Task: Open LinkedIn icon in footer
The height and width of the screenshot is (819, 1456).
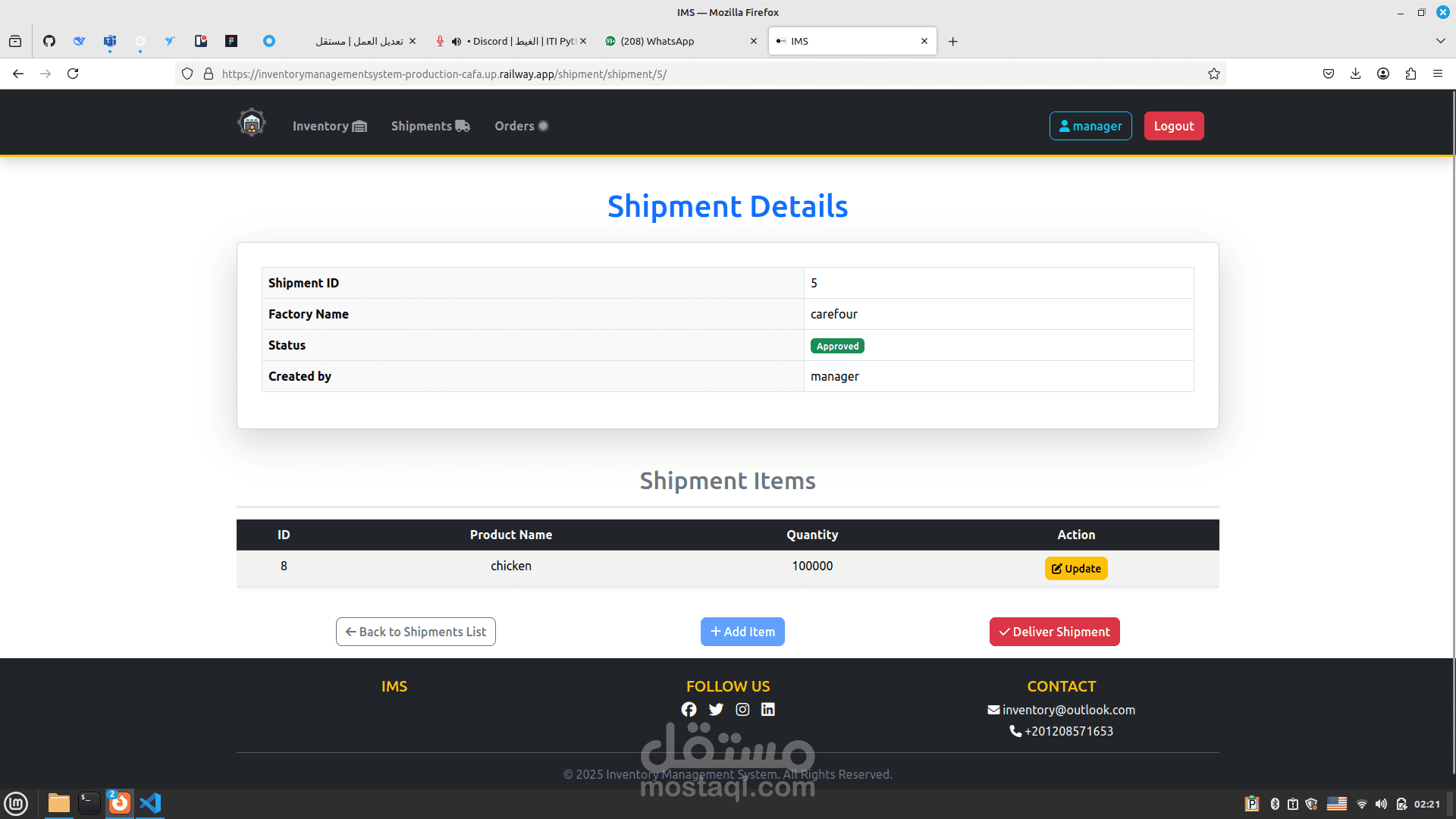Action: 768,710
